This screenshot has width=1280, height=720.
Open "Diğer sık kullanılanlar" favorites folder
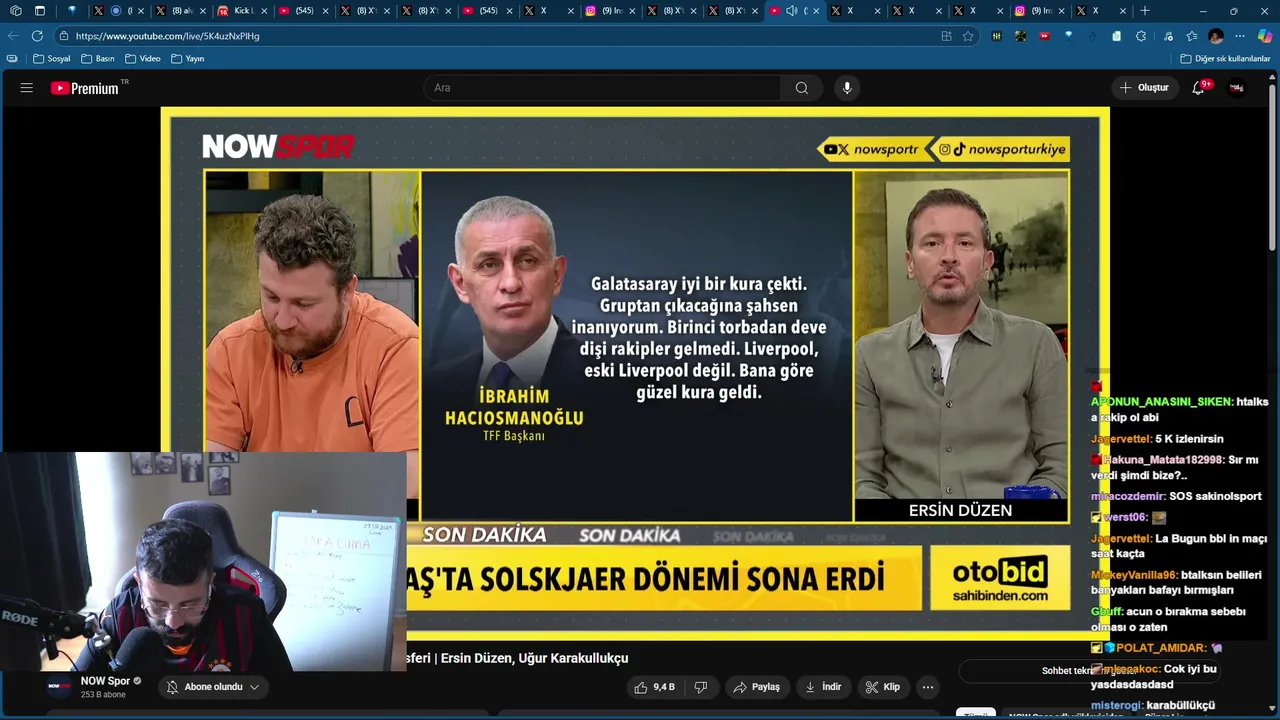tap(1225, 59)
